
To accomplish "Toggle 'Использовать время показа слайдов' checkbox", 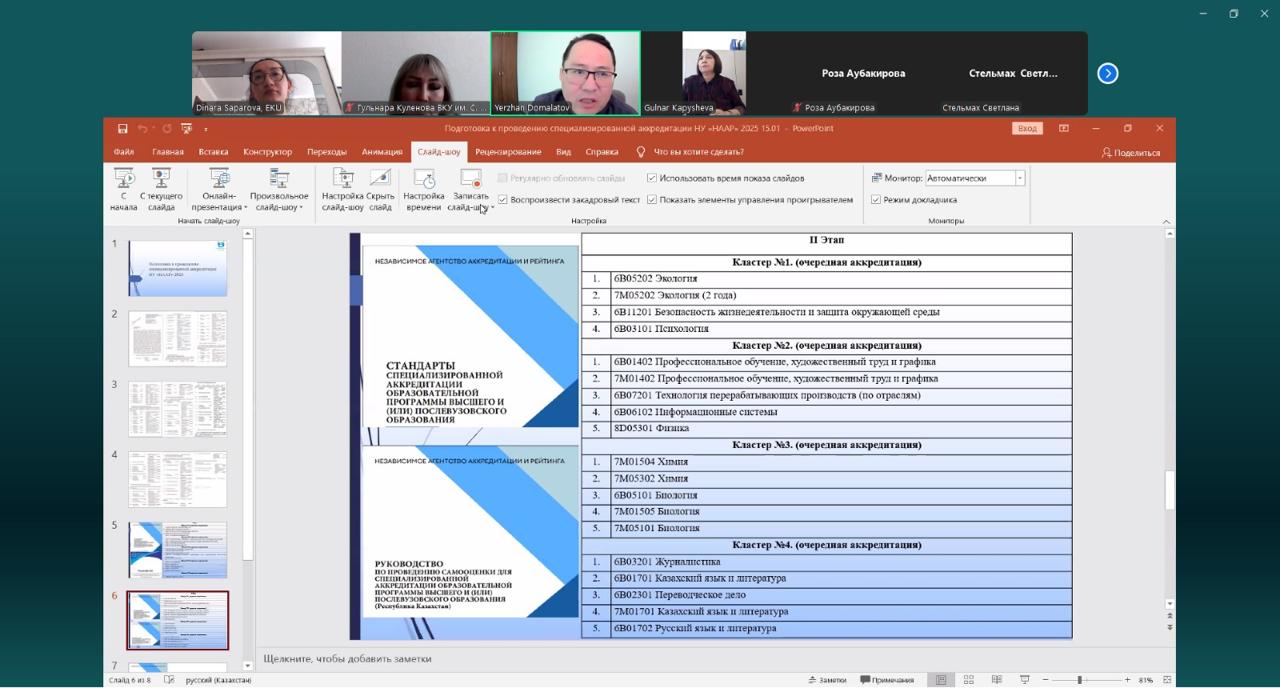I will point(652,178).
